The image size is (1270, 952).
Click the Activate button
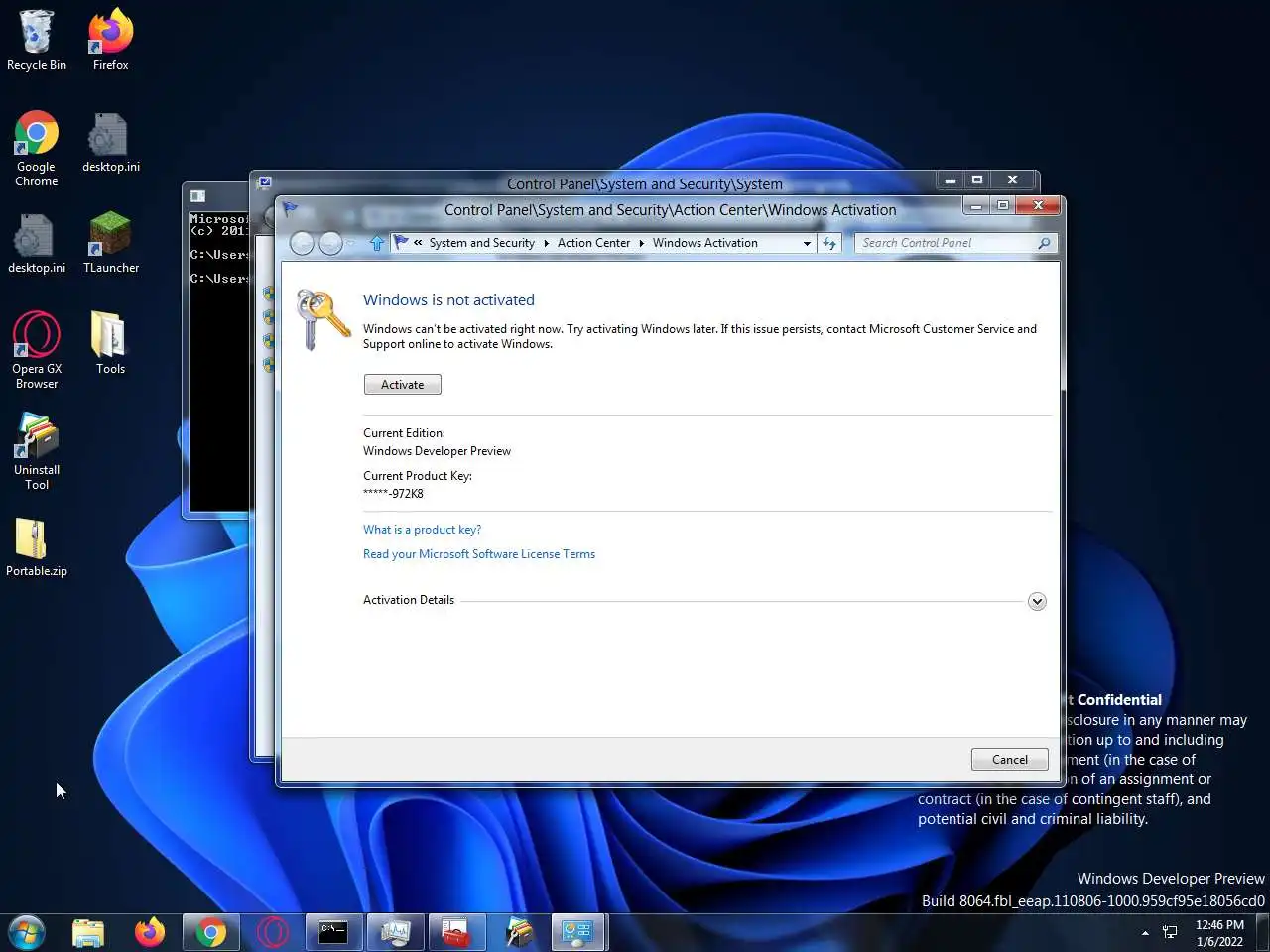click(x=402, y=385)
